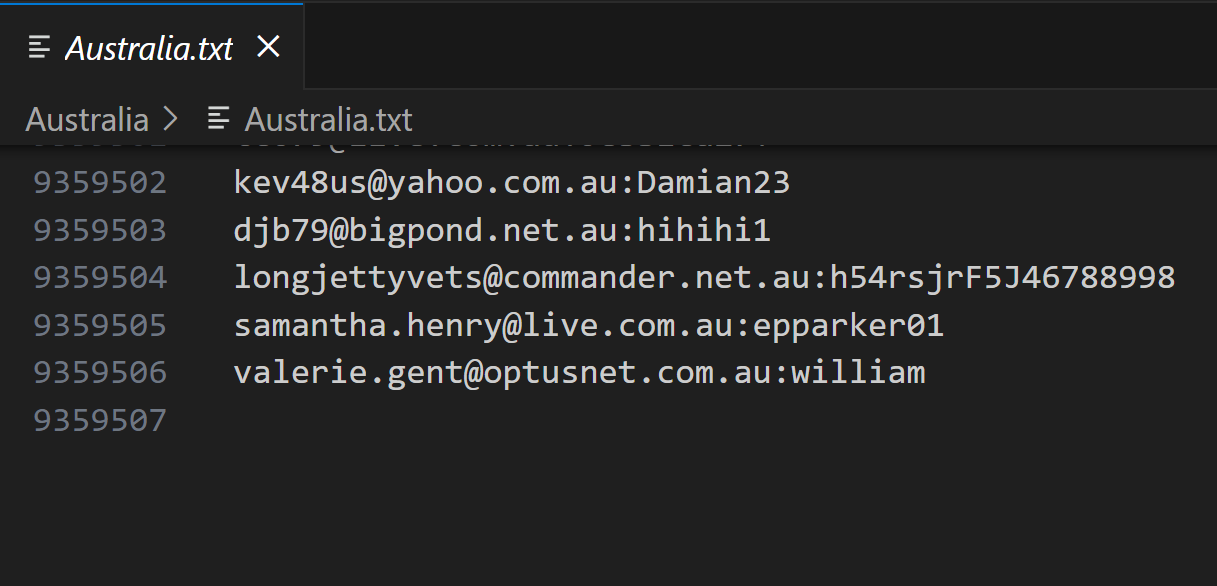
Task: Select gutter line number 9359505
Action: (x=100, y=325)
